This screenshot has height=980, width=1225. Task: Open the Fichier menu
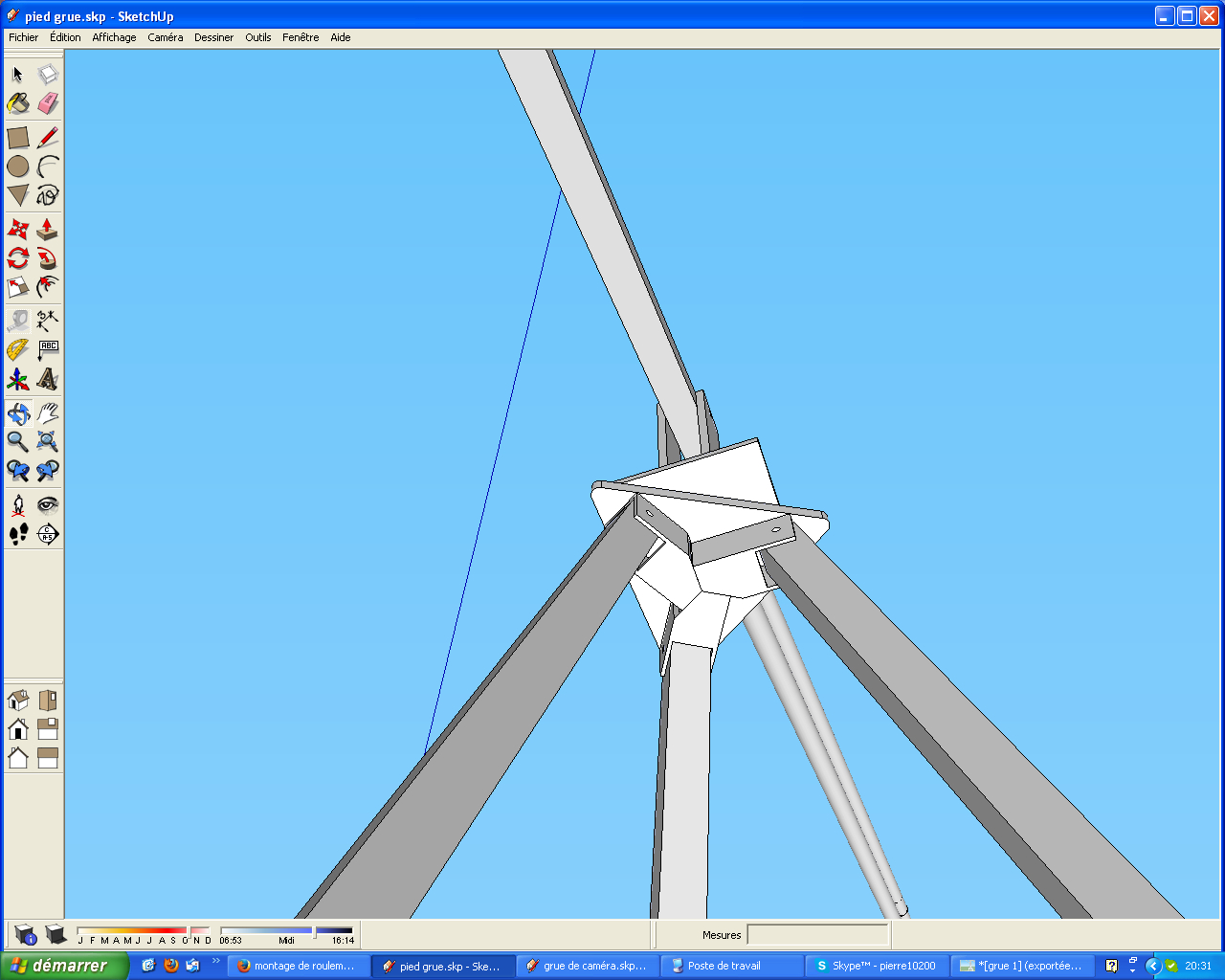(x=24, y=37)
